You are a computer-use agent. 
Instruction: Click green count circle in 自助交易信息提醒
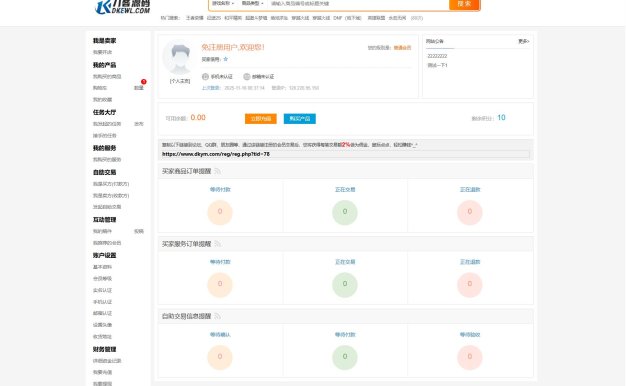pos(345,357)
